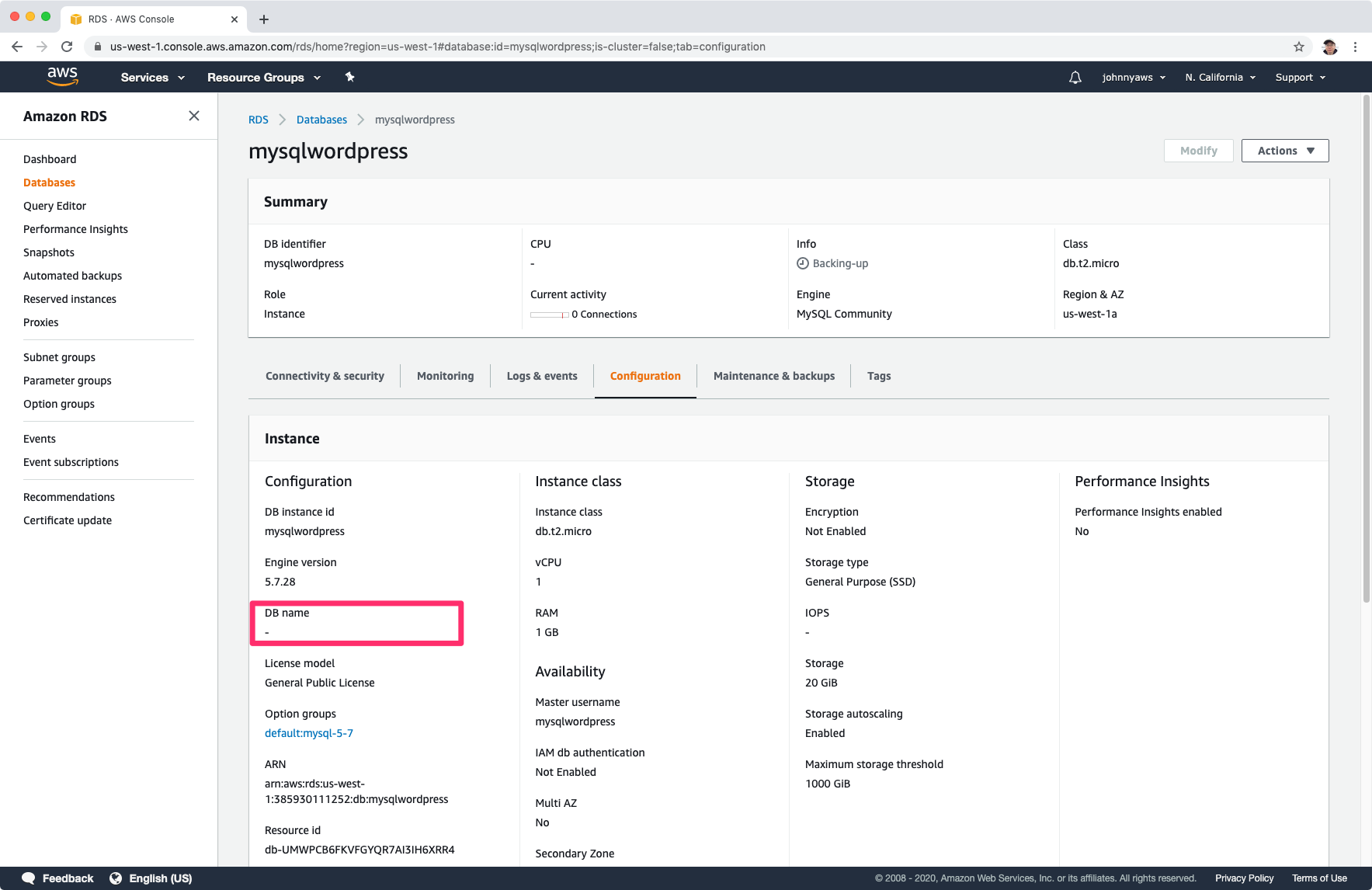Open Events in the sidebar
Viewport: 1372px width, 890px height.
coord(40,439)
